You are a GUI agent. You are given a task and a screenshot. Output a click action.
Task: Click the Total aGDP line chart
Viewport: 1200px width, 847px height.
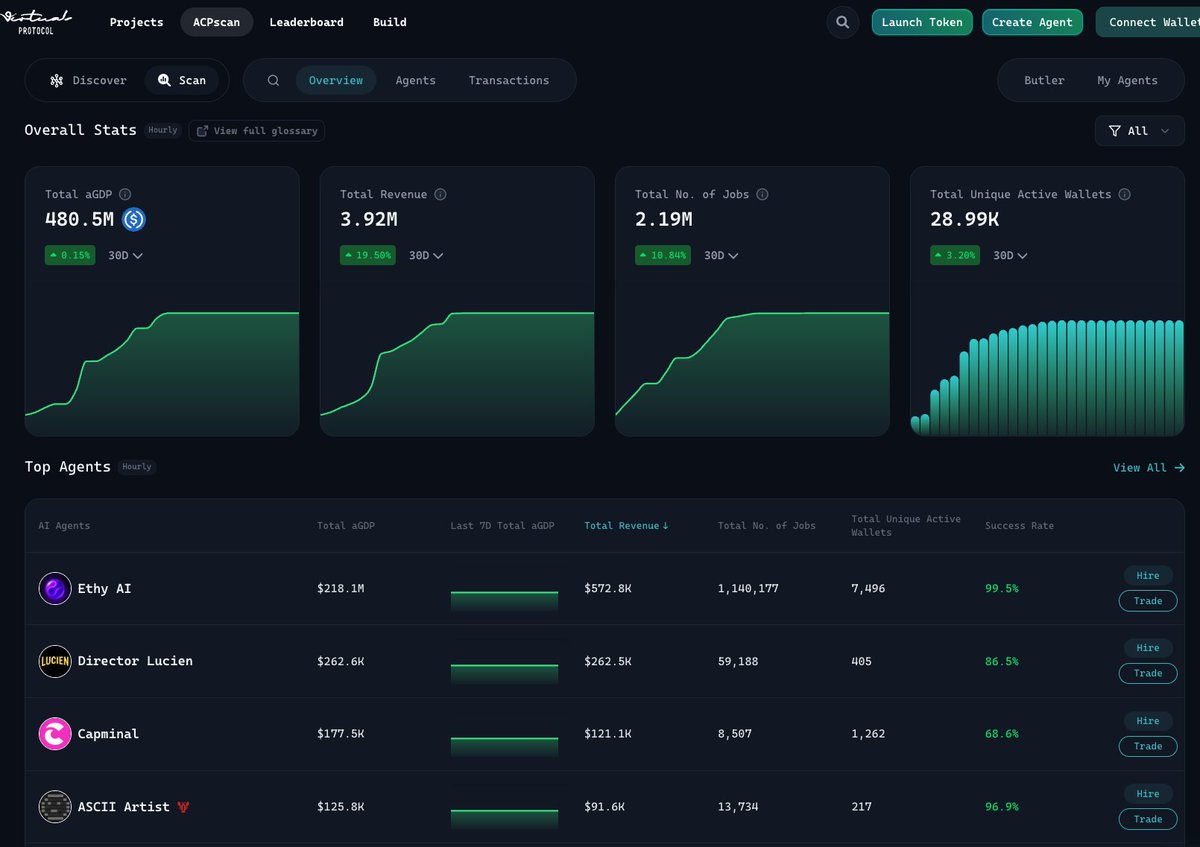(162, 374)
